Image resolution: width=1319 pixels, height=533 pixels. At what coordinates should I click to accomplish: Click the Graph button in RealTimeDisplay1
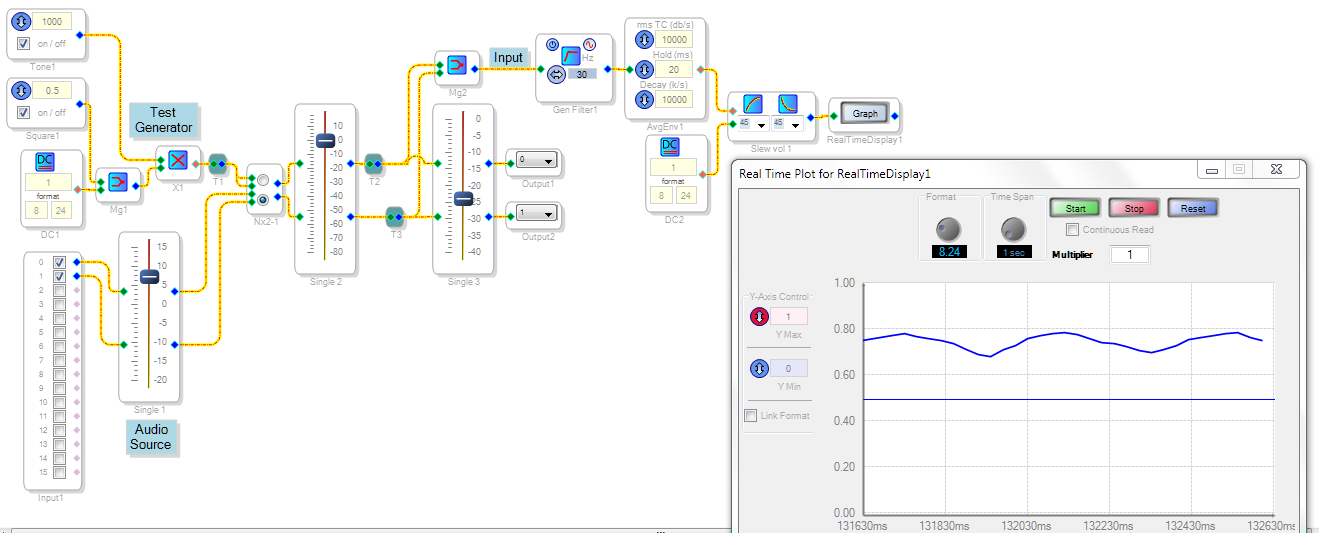point(865,114)
